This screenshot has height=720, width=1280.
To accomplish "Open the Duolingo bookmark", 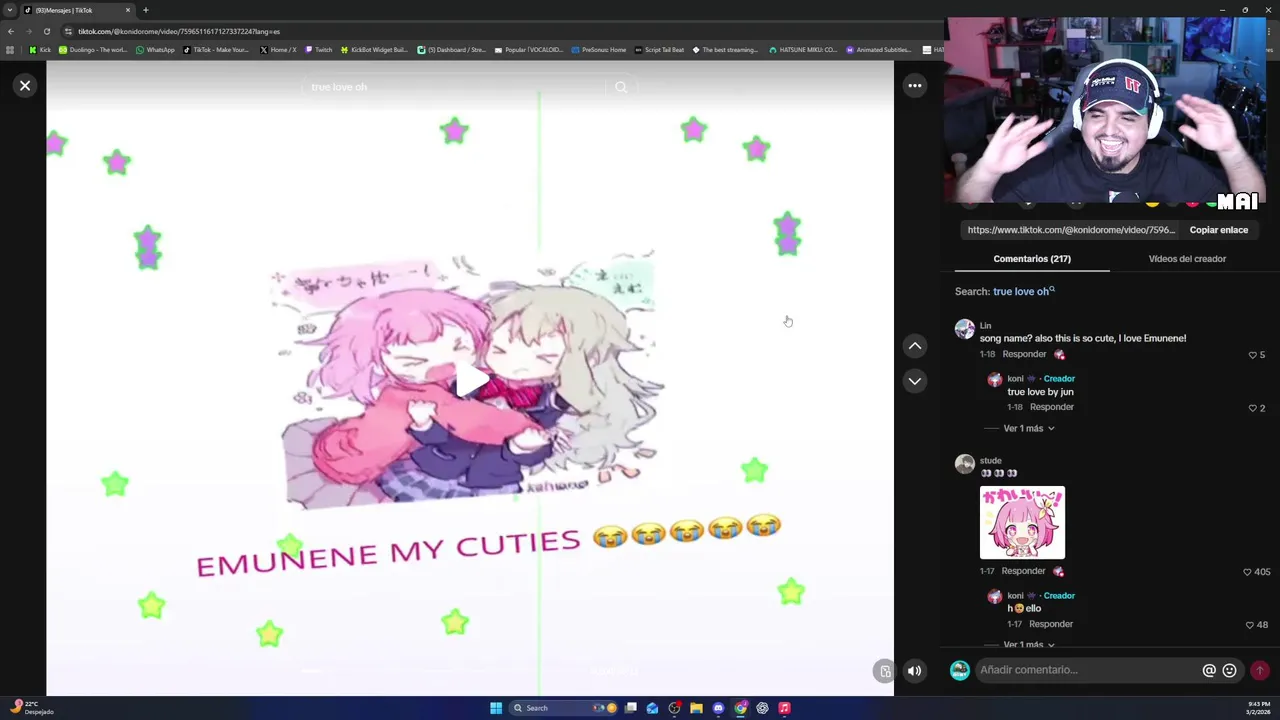I will pos(93,50).
